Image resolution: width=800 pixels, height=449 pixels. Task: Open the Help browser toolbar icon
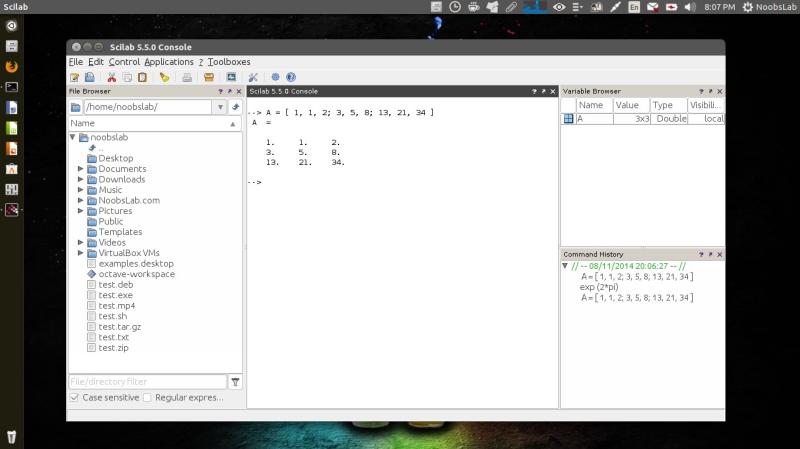[291, 78]
